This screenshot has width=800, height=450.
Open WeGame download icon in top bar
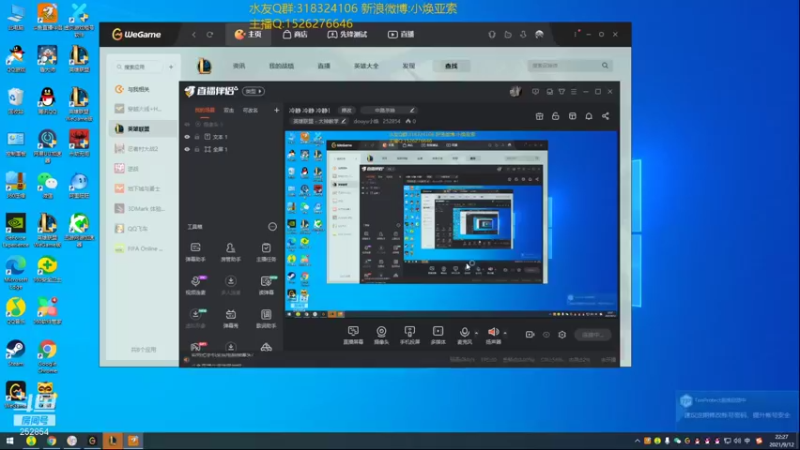[x=523, y=34]
